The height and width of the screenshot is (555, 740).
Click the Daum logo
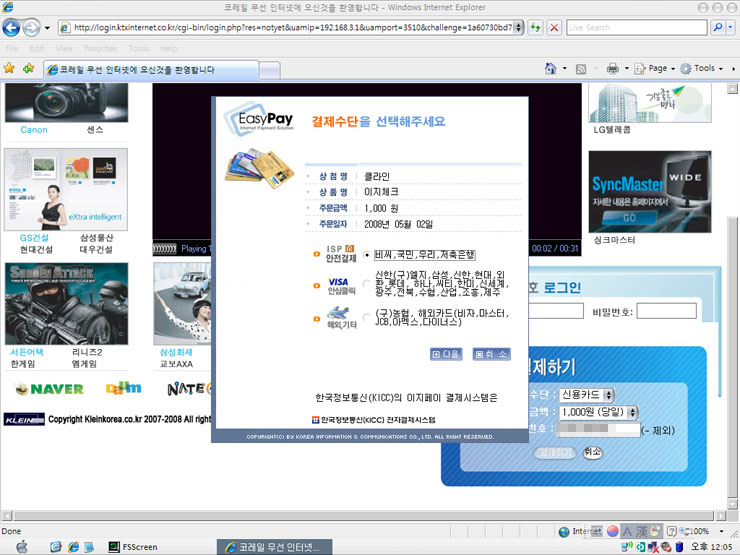[x=123, y=388]
